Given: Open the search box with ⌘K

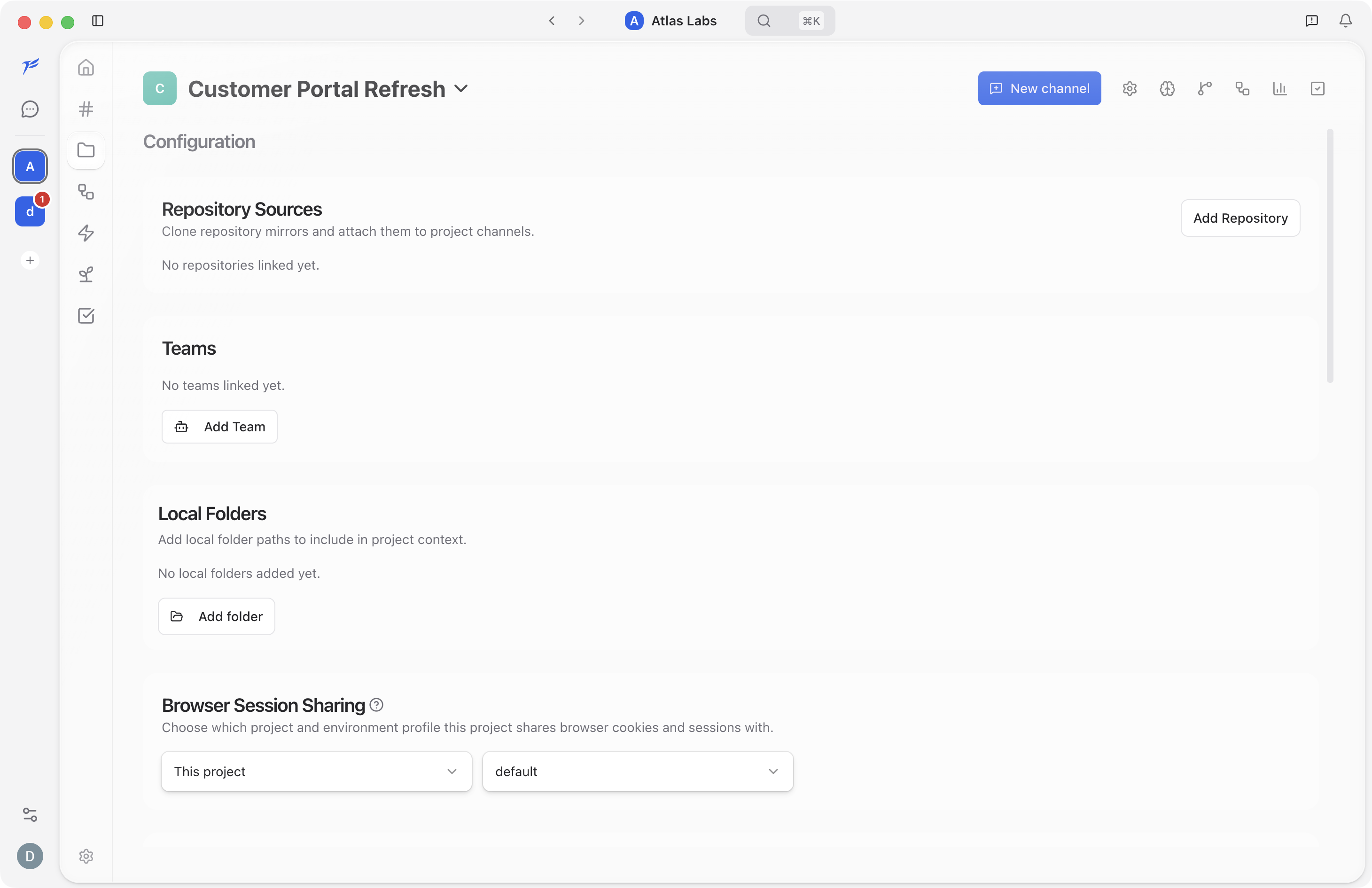Looking at the screenshot, I should click(x=790, y=21).
